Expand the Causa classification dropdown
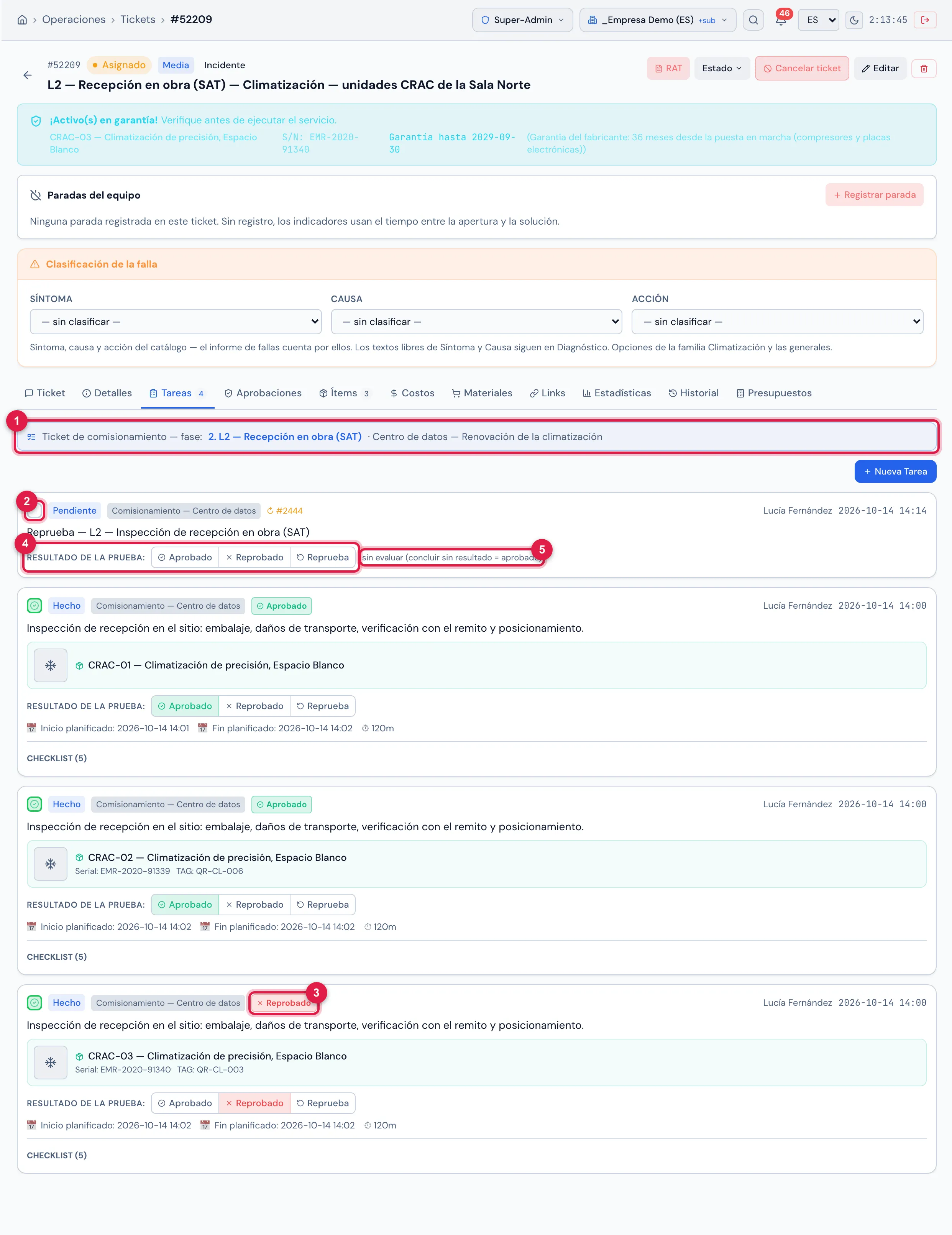 (476, 322)
